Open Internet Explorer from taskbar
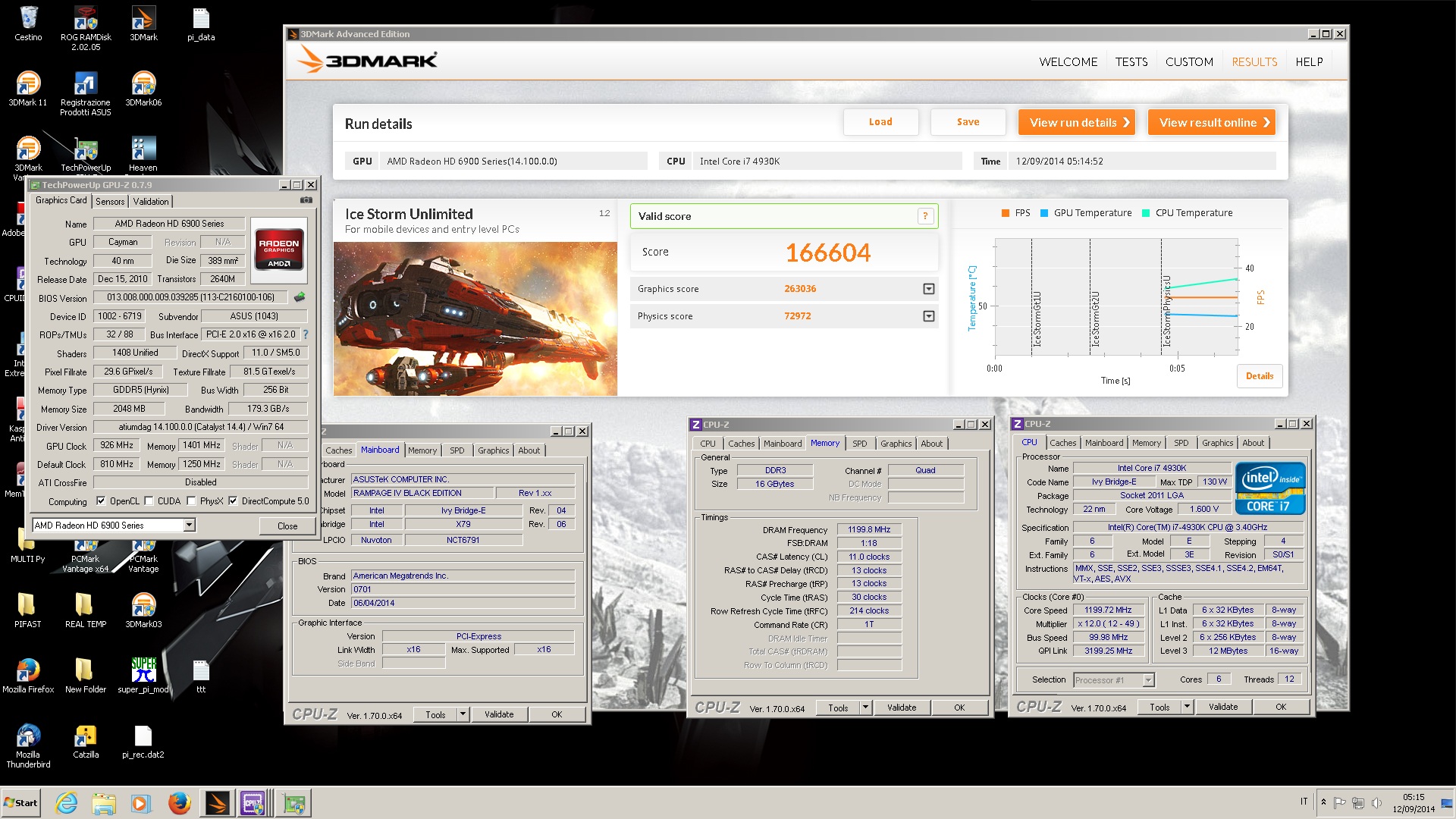The width and height of the screenshot is (1456, 819). 67,802
